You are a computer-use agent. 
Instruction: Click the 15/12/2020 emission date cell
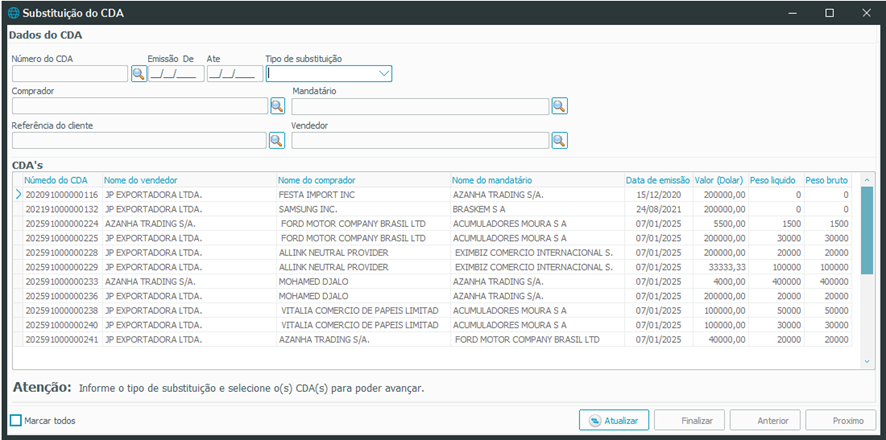point(658,194)
